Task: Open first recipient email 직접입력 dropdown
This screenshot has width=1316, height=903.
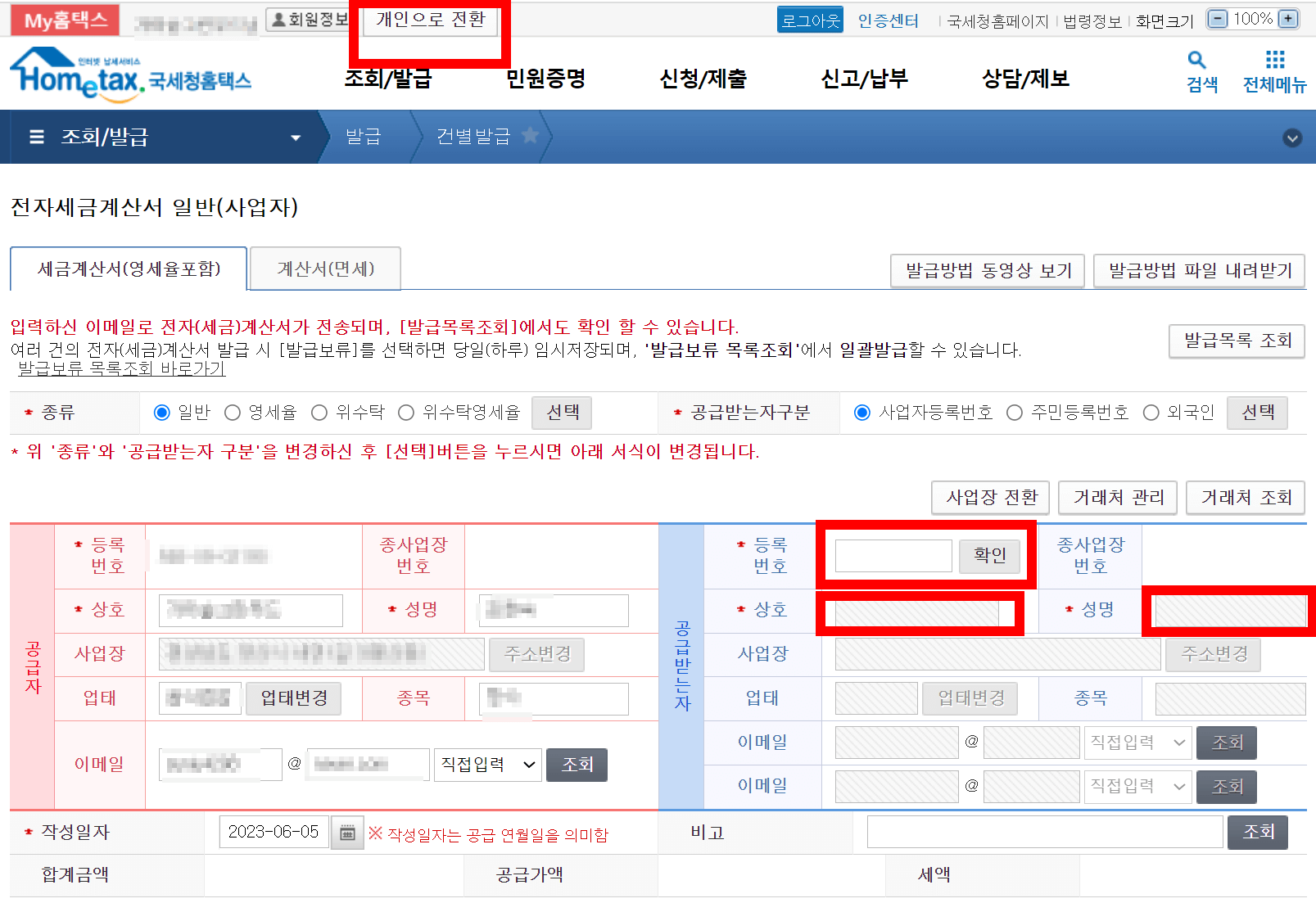Action: (1137, 743)
